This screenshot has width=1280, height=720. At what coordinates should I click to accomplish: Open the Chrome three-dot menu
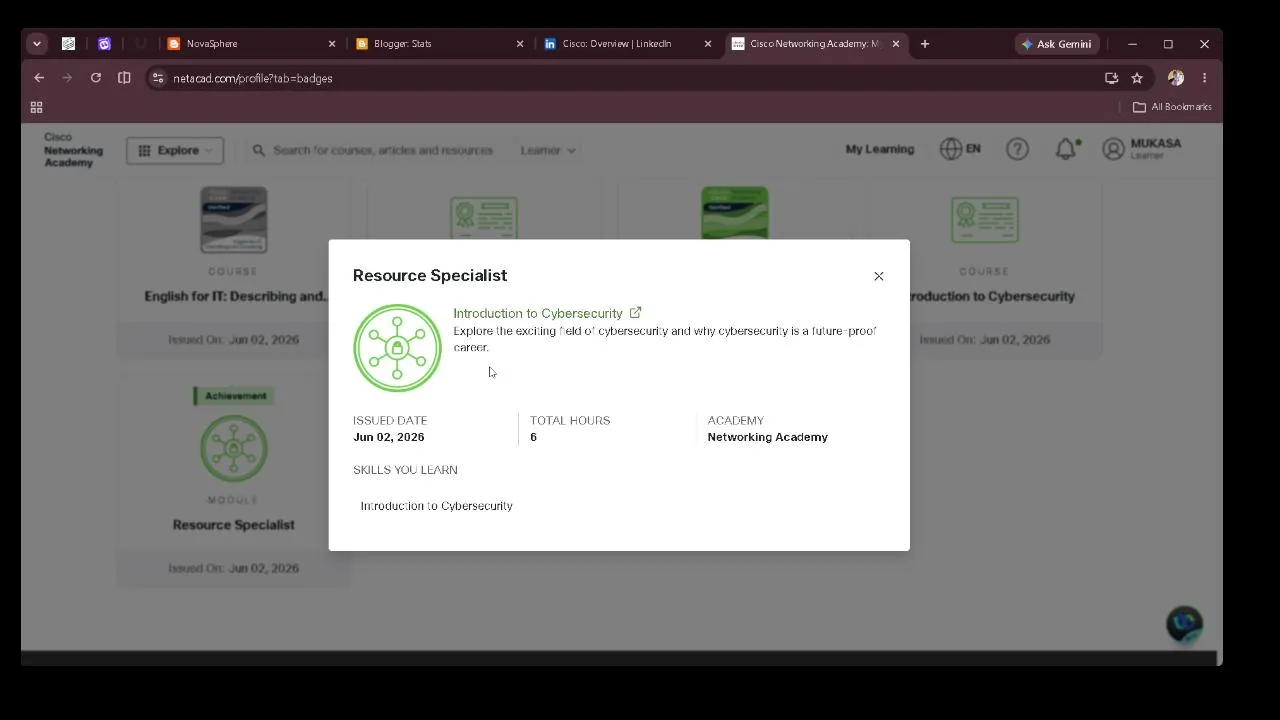(1204, 78)
